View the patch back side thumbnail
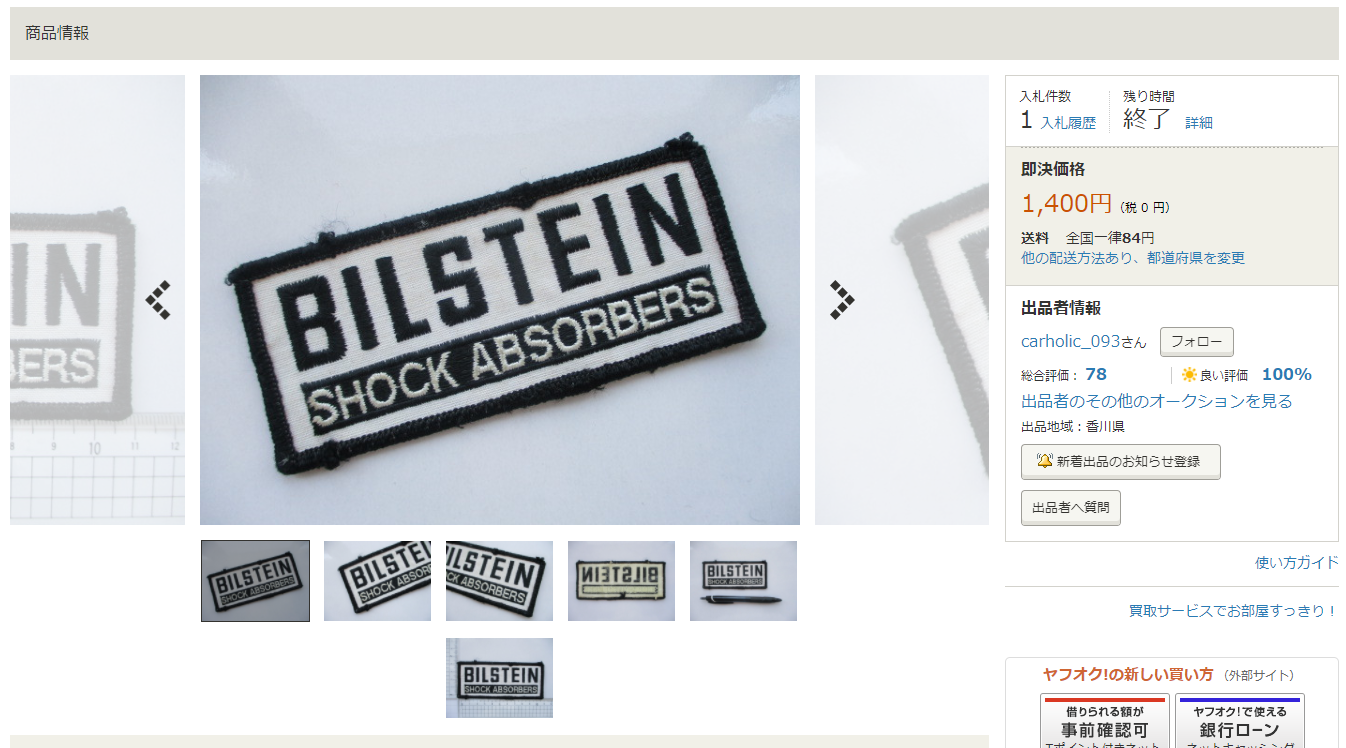Image resolution: width=1346 pixels, height=748 pixels. [x=621, y=581]
